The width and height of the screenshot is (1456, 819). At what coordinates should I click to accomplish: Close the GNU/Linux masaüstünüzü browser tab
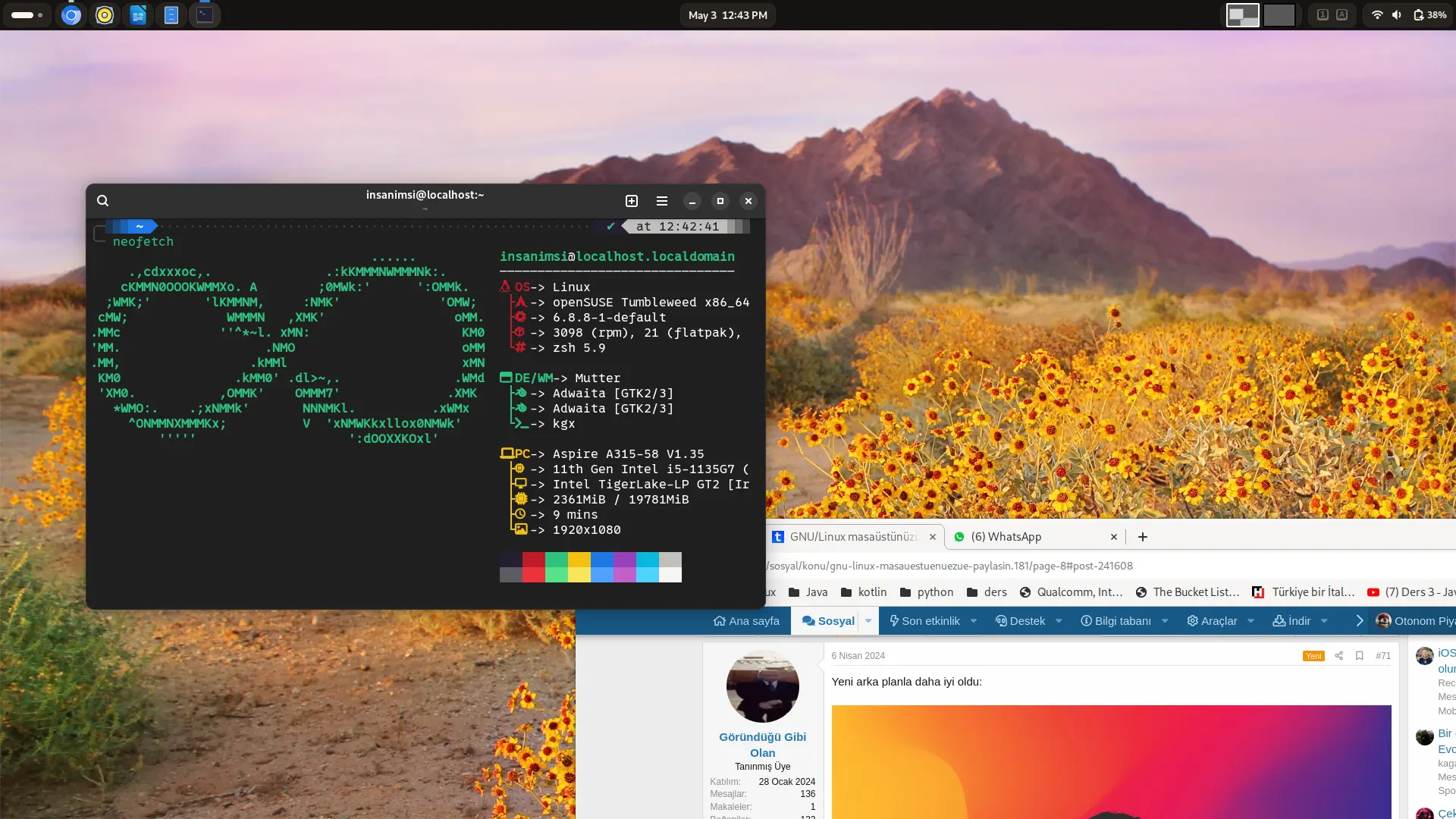[x=933, y=537]
